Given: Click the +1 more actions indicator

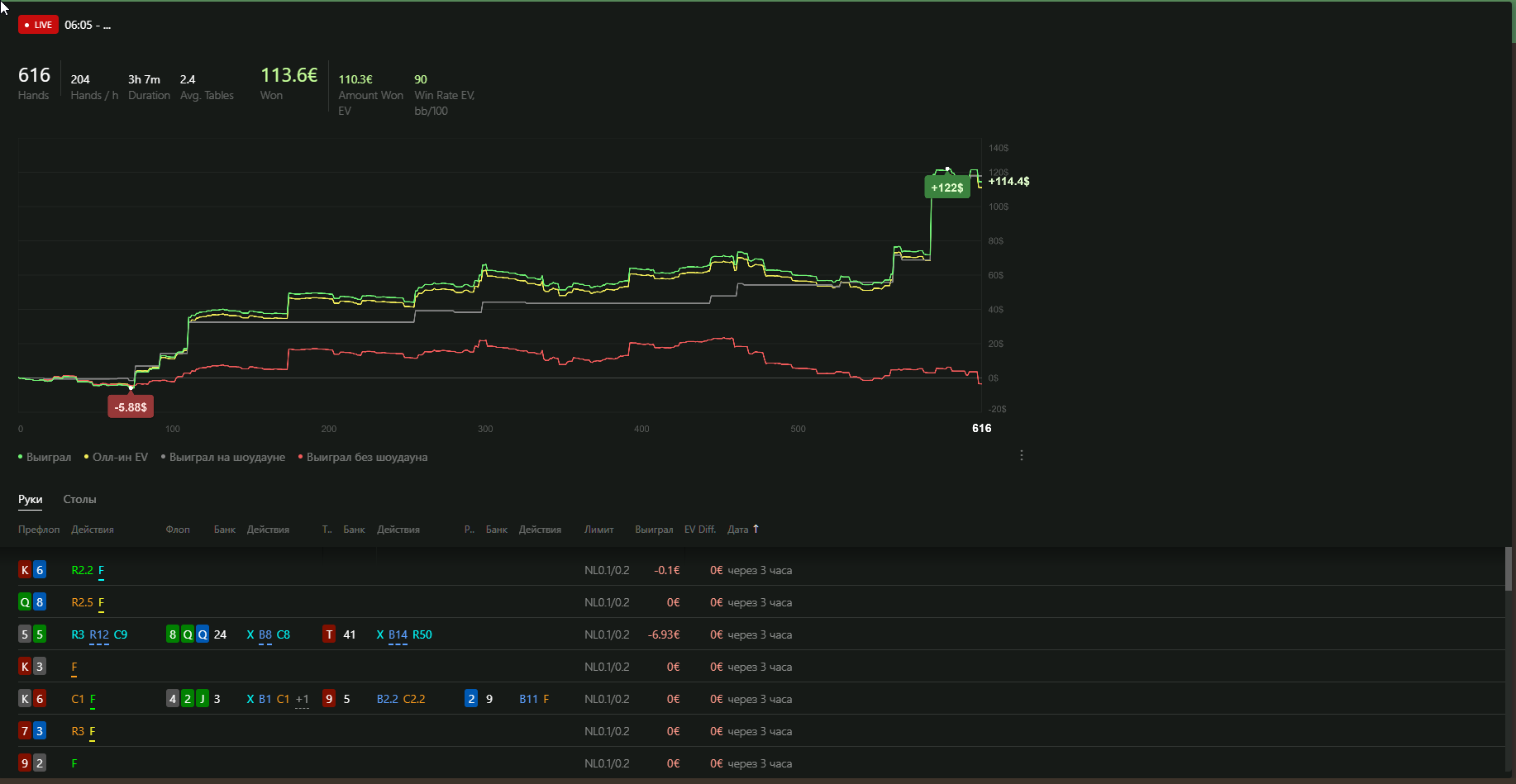Looking at the screenshot, I should [303, 699].
